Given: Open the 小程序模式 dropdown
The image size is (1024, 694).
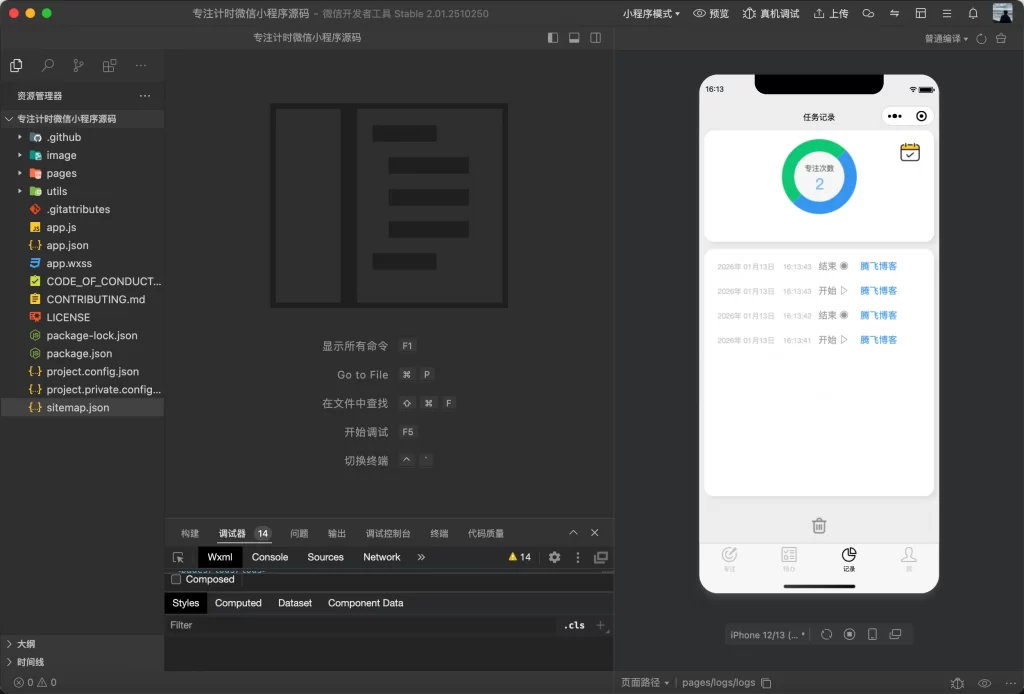Looking at the screenshot, I should (651, 13).
